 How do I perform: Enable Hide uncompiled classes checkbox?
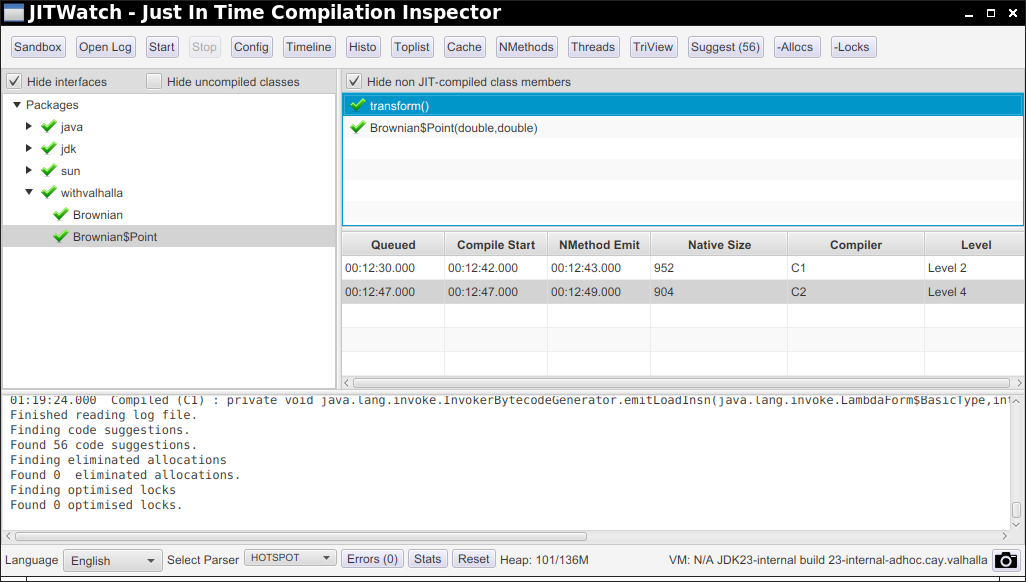coord(154,82)
